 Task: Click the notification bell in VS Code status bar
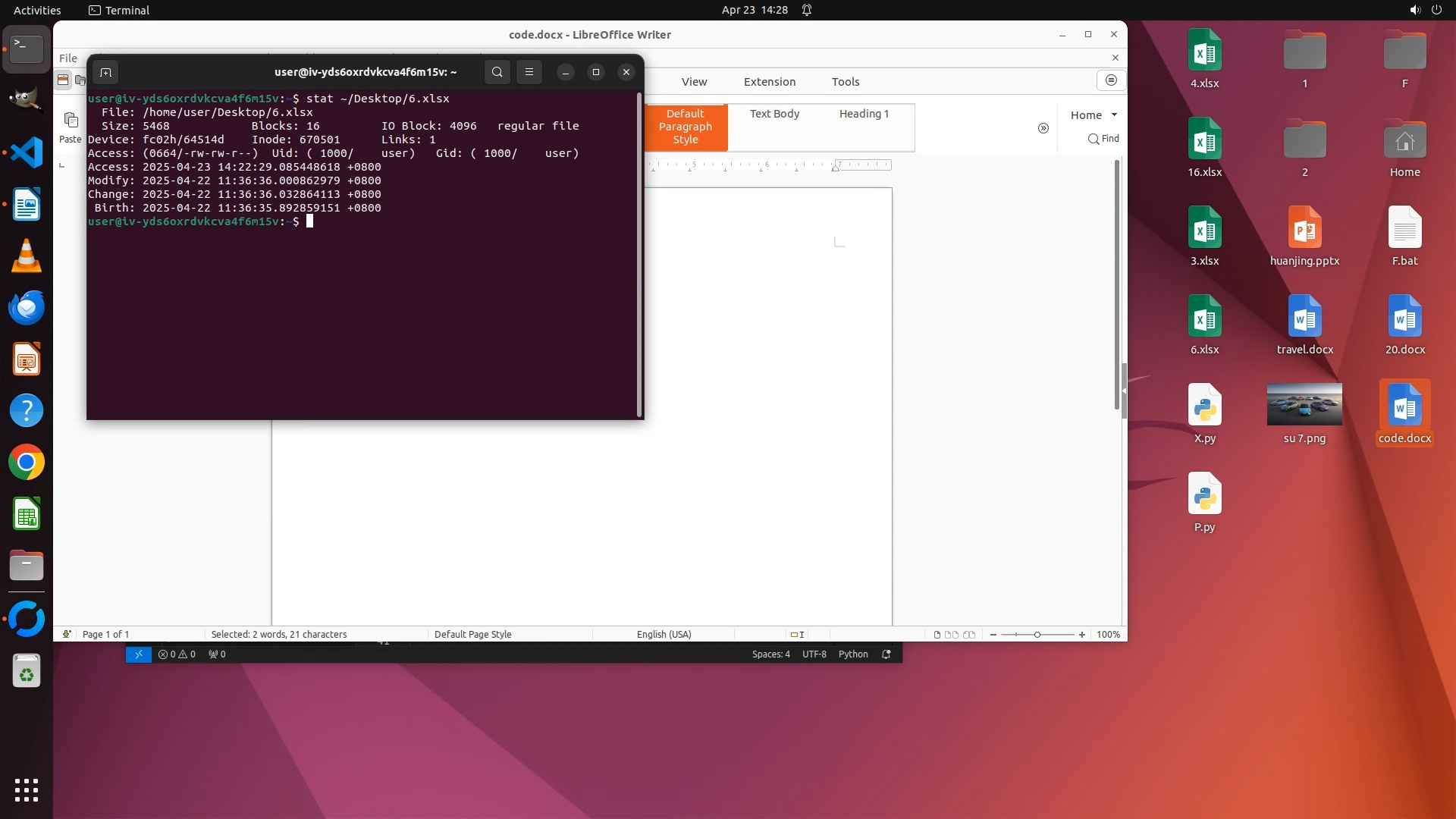[886, 654]
